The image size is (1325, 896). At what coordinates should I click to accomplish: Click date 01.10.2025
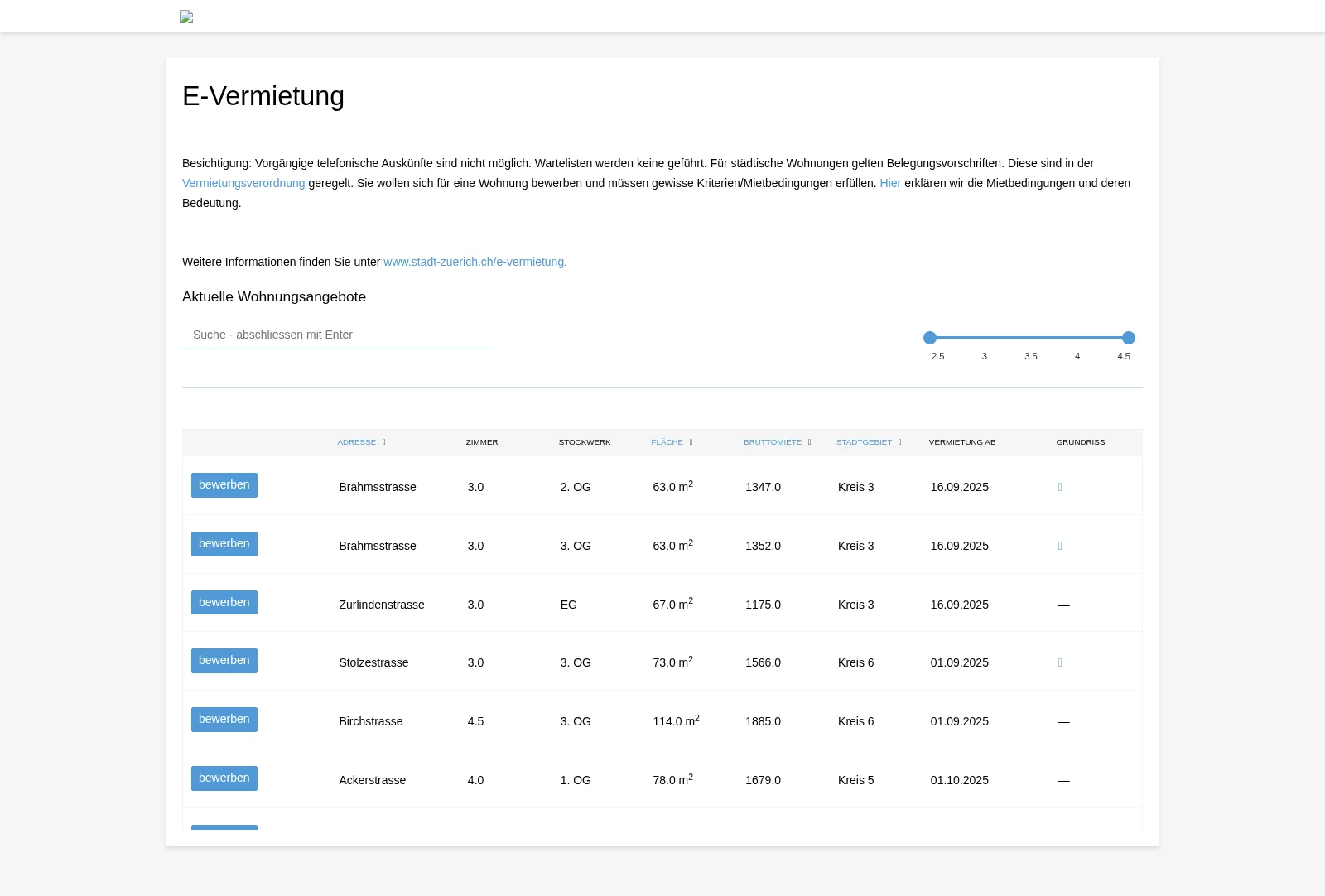coord(960,780)
